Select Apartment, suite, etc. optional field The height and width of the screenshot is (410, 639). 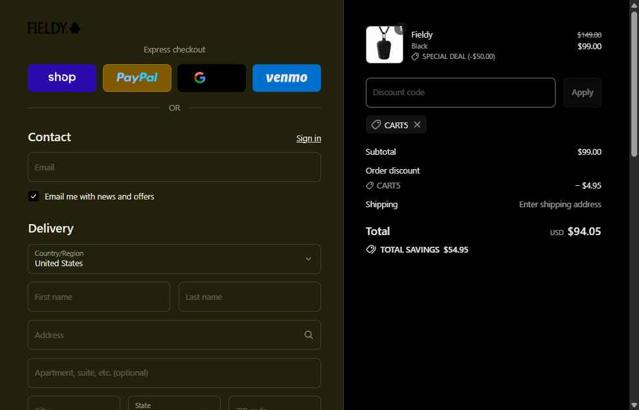click(x=174, y=373)
